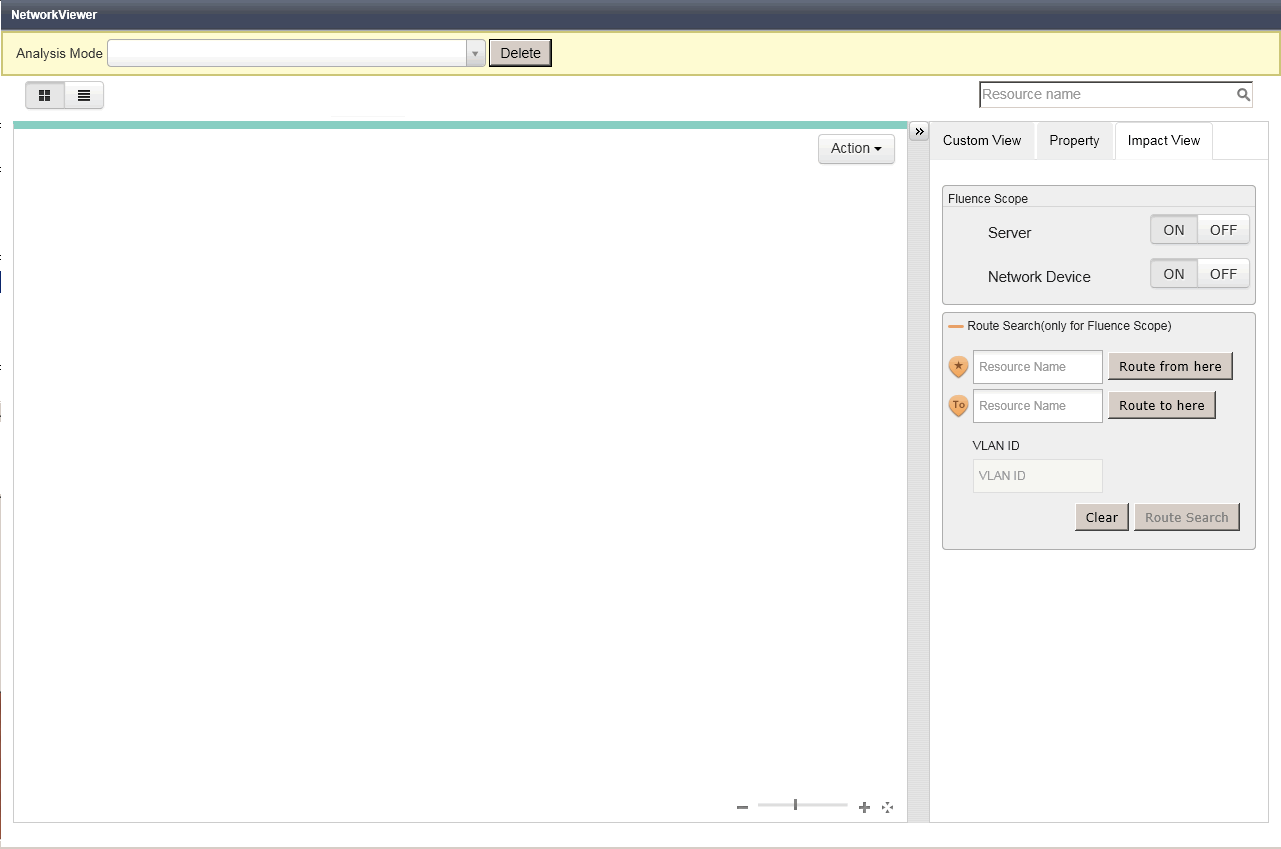Viewport: 1281px width, 849px height.
Task: Click the zoom in plus icon
Action: pos(864,807)
